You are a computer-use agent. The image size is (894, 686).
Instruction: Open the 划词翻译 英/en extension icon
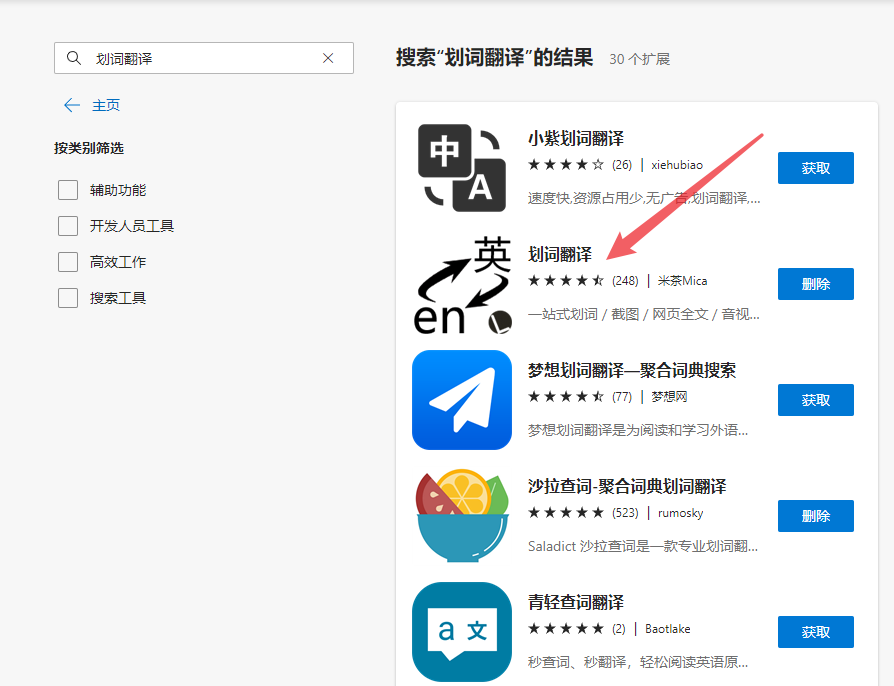point(462,284)
